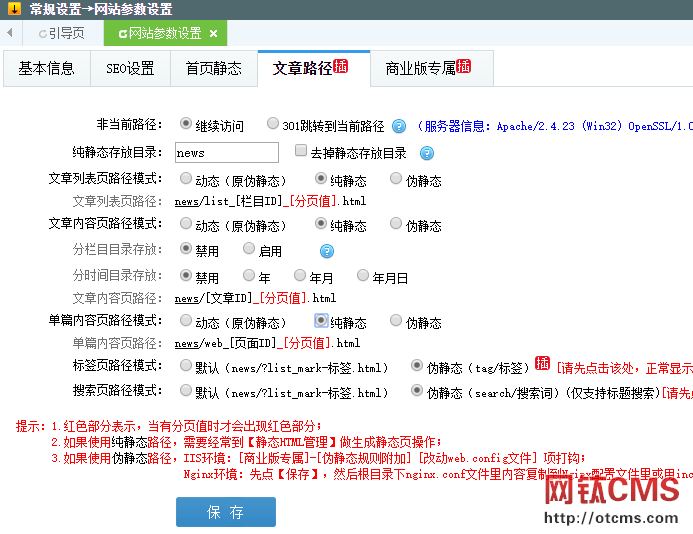Image resolution: width=693 pixels, height=534 pixels.
Task: Click the refresh icon on 引导页 tab
Action: (x=42, y=34)
